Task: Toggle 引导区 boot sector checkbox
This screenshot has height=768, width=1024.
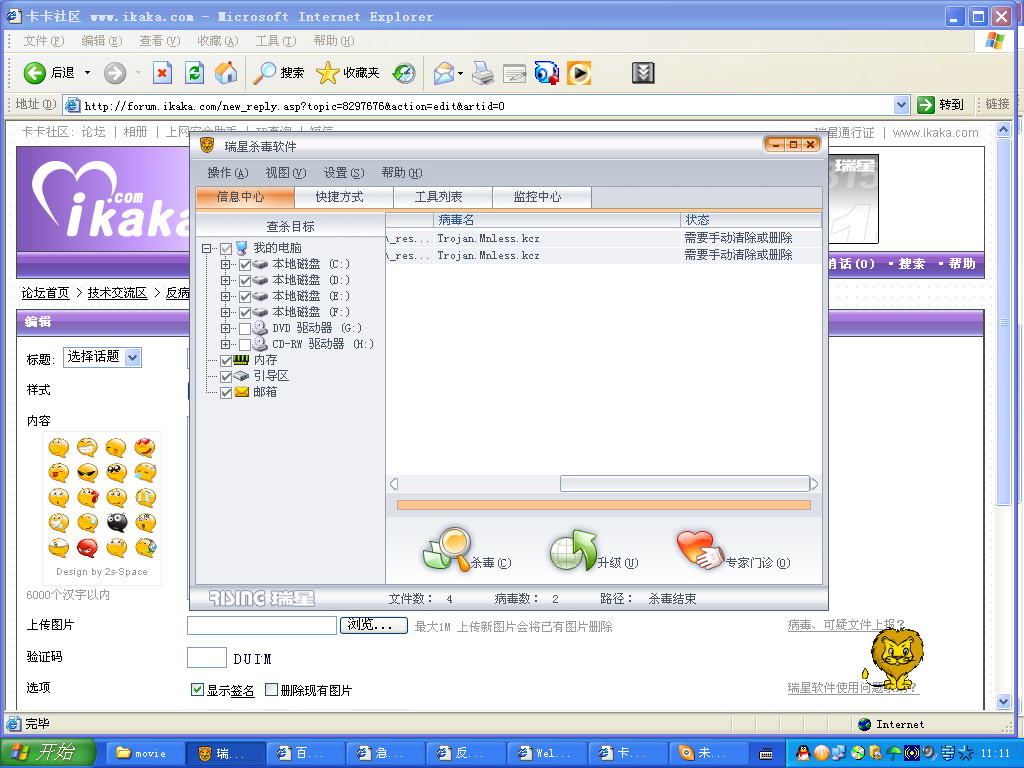Action: pos(226,377)
